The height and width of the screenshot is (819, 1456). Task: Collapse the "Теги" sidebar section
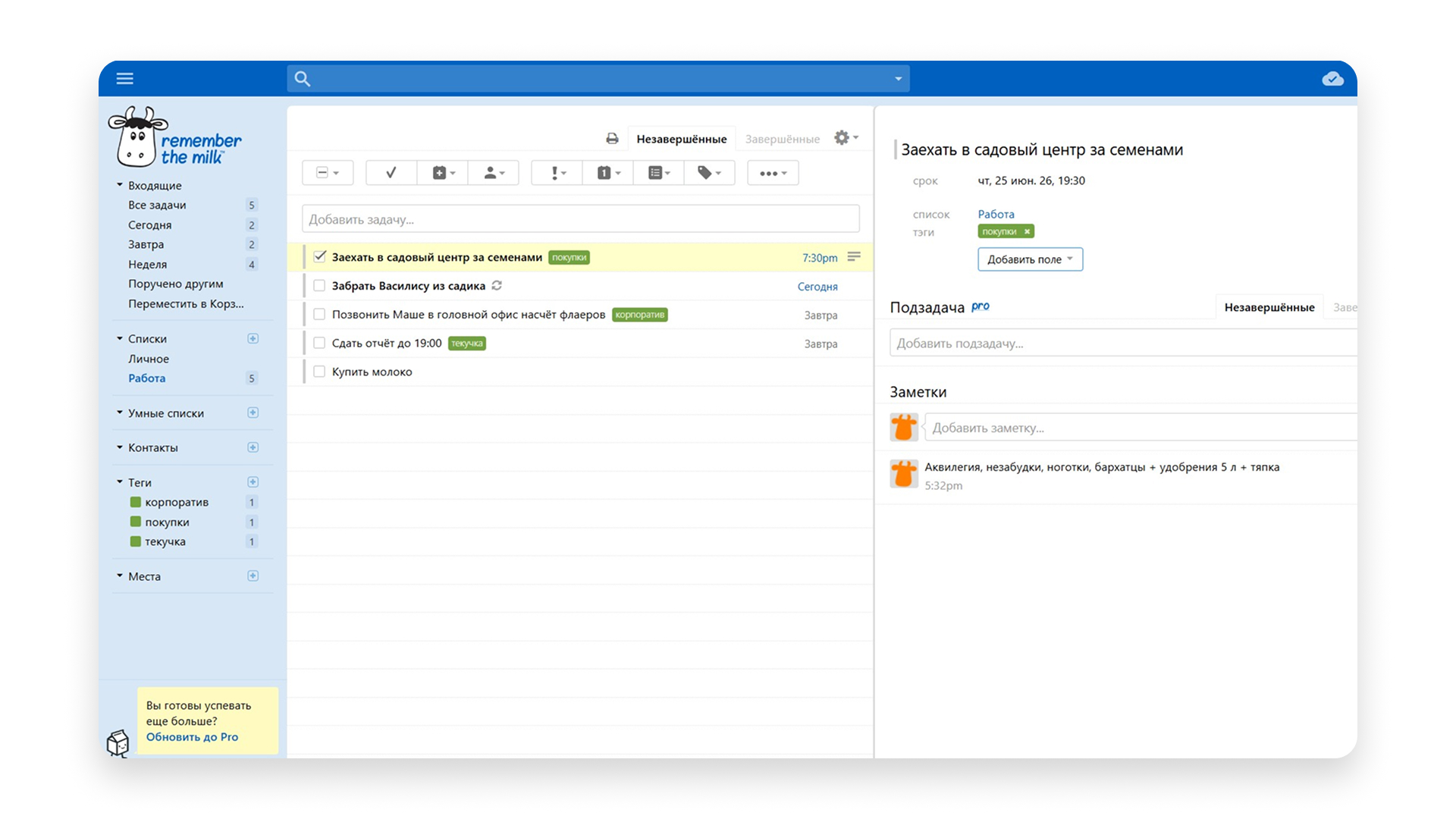pos(120,482)
